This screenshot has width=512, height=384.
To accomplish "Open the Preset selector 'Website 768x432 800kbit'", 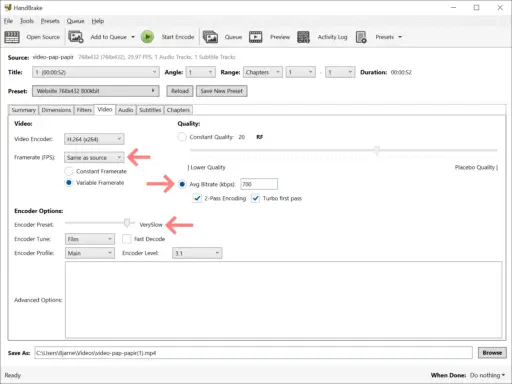I will (x=96, y=91).
